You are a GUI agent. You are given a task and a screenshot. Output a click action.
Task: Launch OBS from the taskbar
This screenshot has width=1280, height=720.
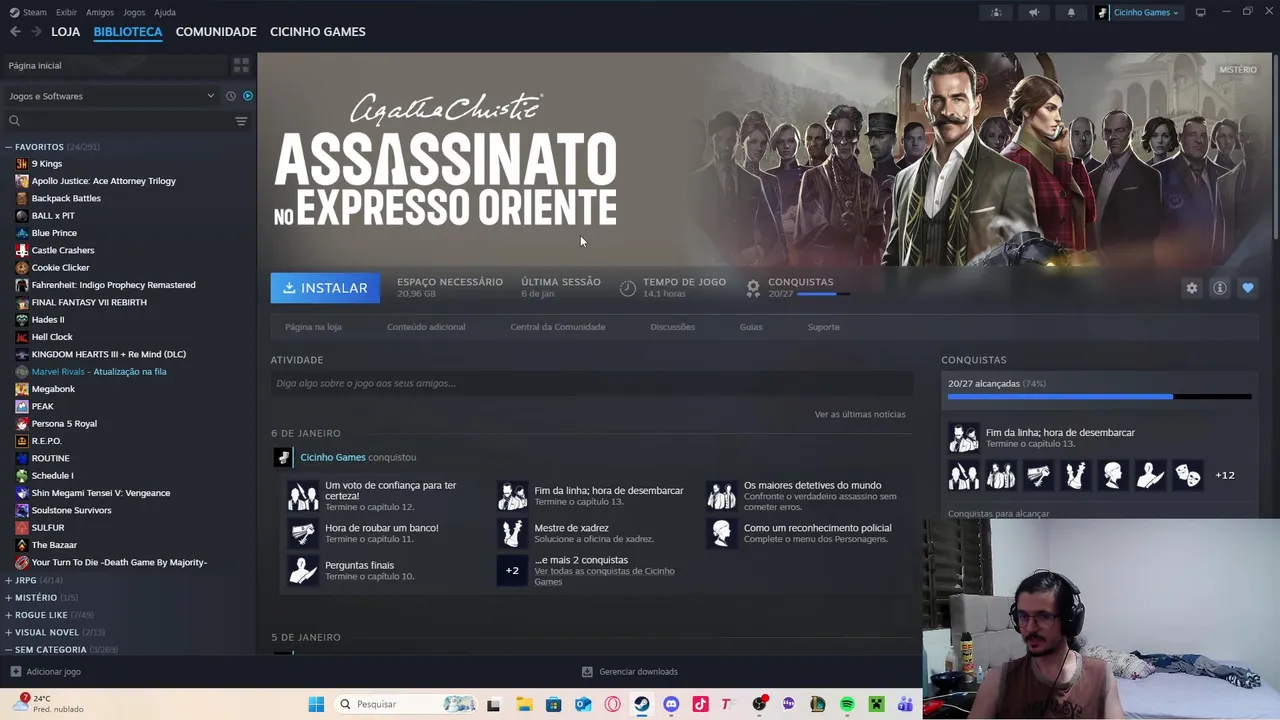[759, 704]
